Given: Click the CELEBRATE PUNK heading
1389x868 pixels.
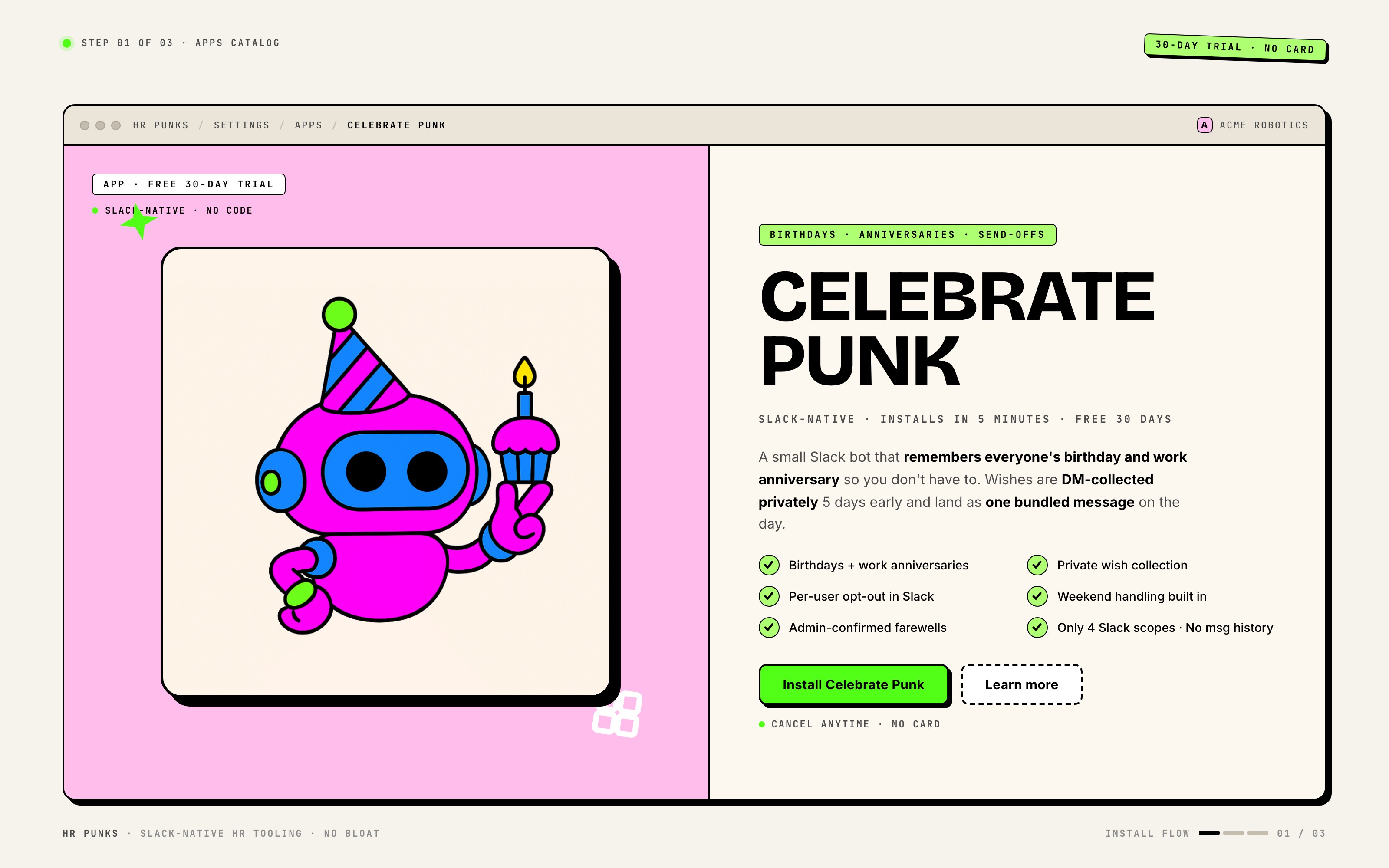Looking at the screenshot, I should (x=956, y=329).
